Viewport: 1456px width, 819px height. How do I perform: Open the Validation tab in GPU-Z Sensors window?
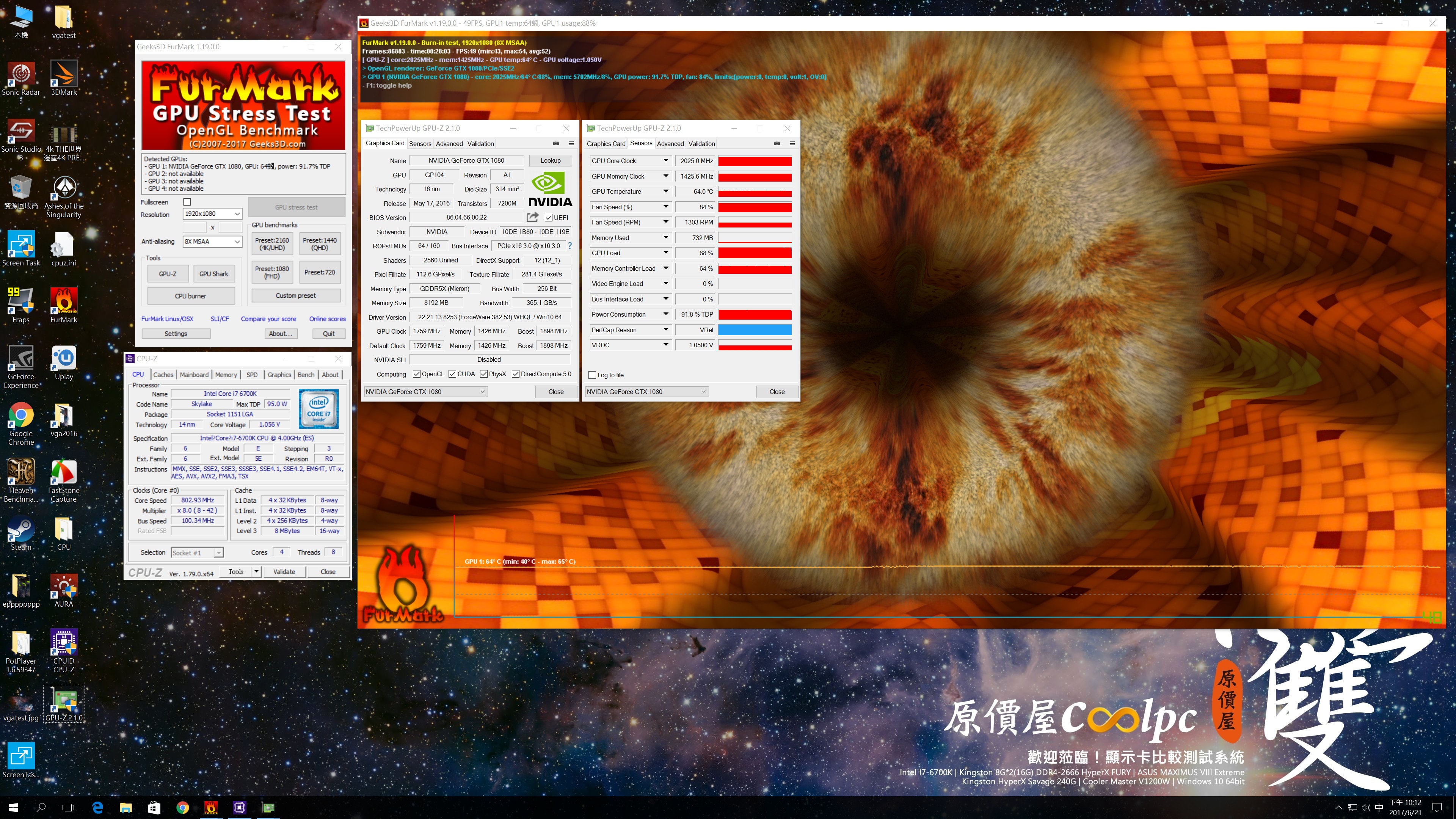pyautogui.click(x=701, y=144)
